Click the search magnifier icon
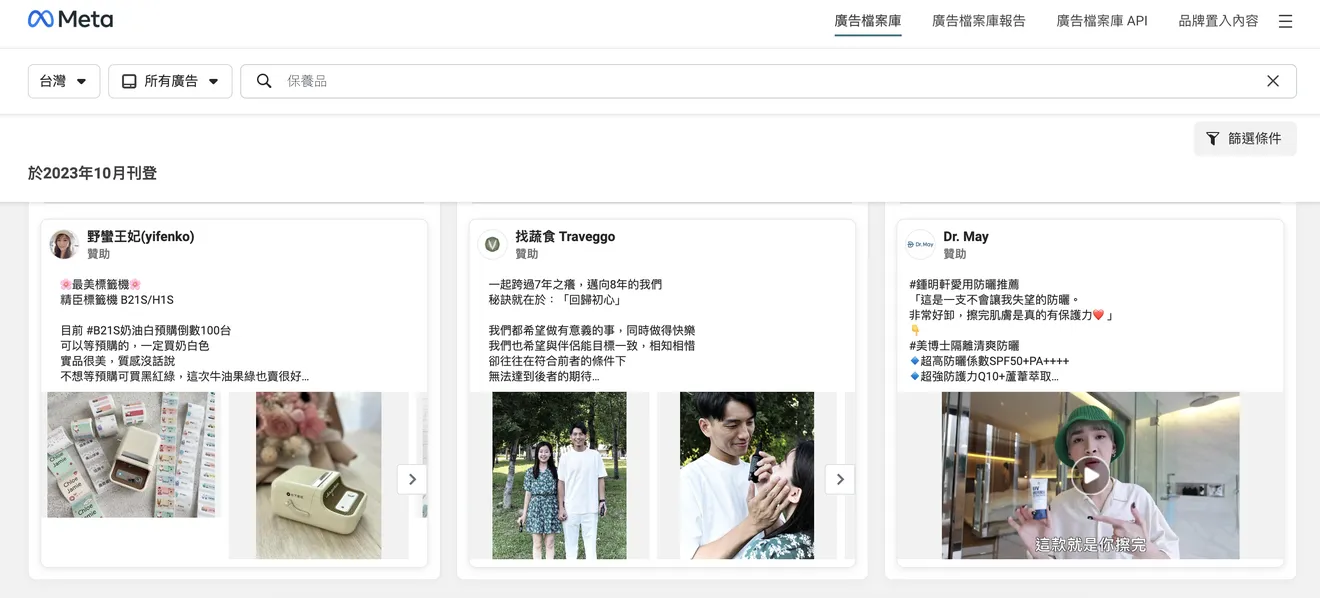 click(x=264, y=81)
